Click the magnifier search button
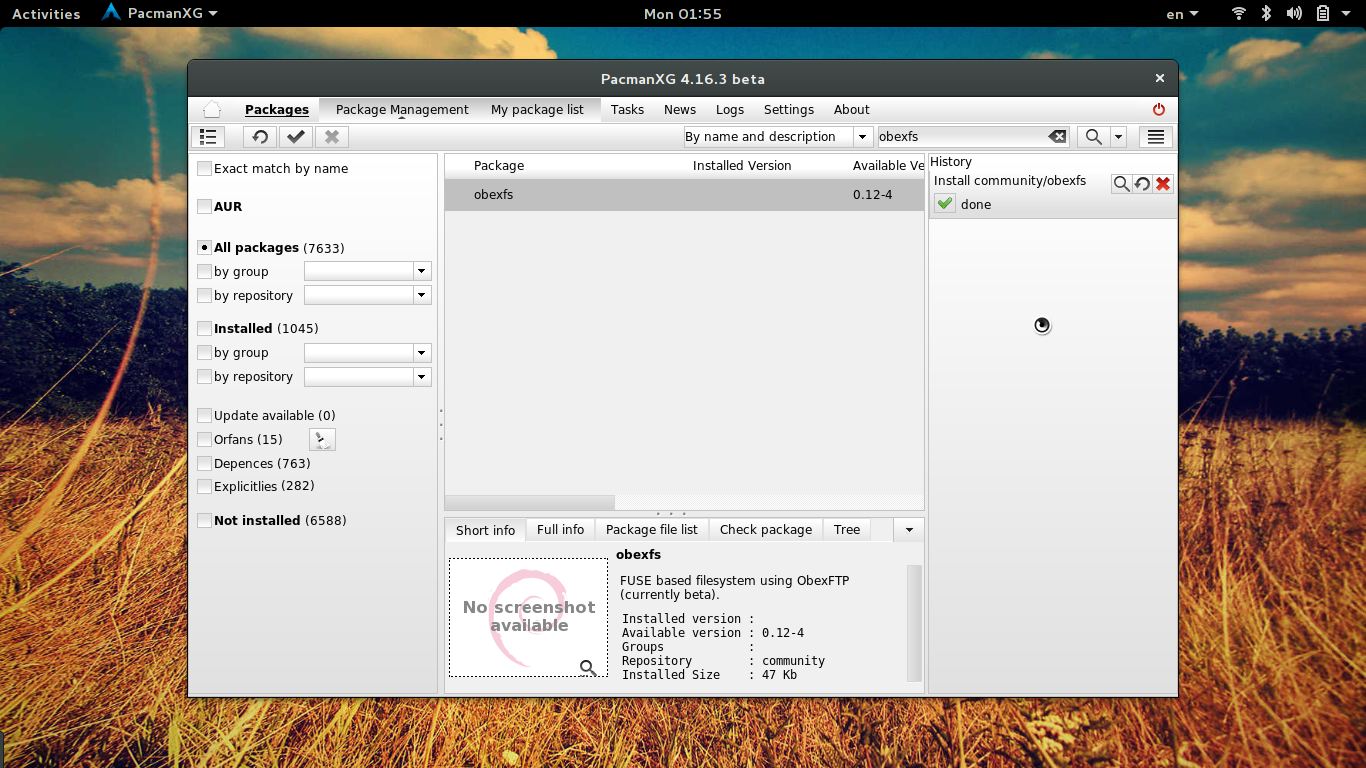Screen dimensions: 1366x768 pyautogui.click(x=1094, y=137)
